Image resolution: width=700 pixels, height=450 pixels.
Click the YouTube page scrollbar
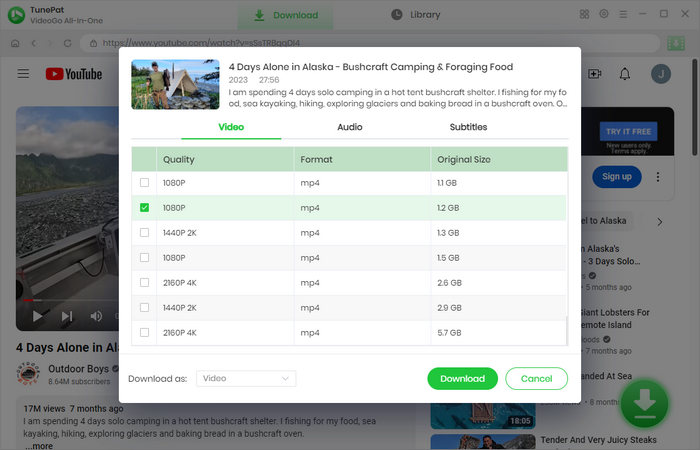[695, 107]
